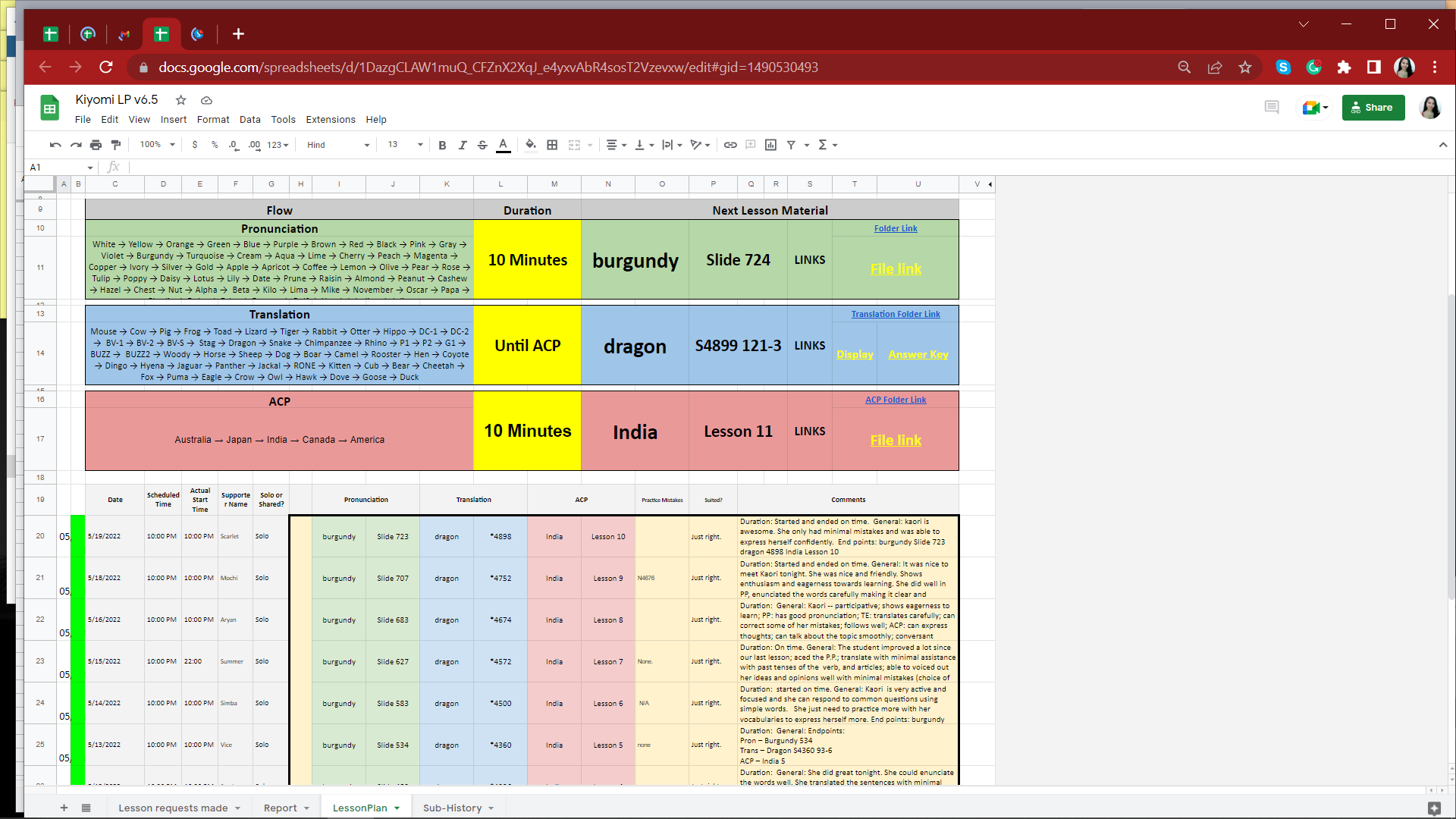Screen dimensions: 1456x819
Task: Open the borders menu
Action: click(x=552, y=145)
